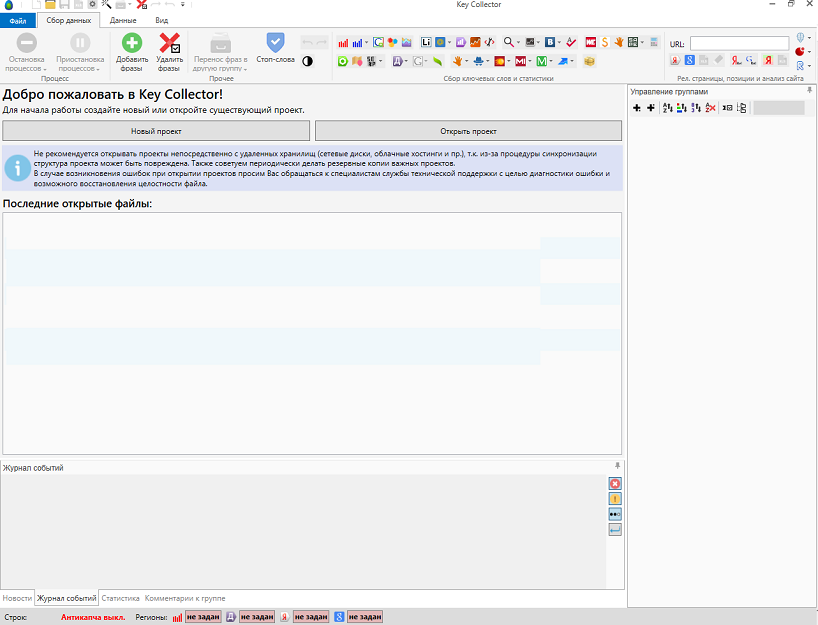Click the blue bar chart statistics icon
The width and height of the screenshot is (818, 625).
[357, 43]
